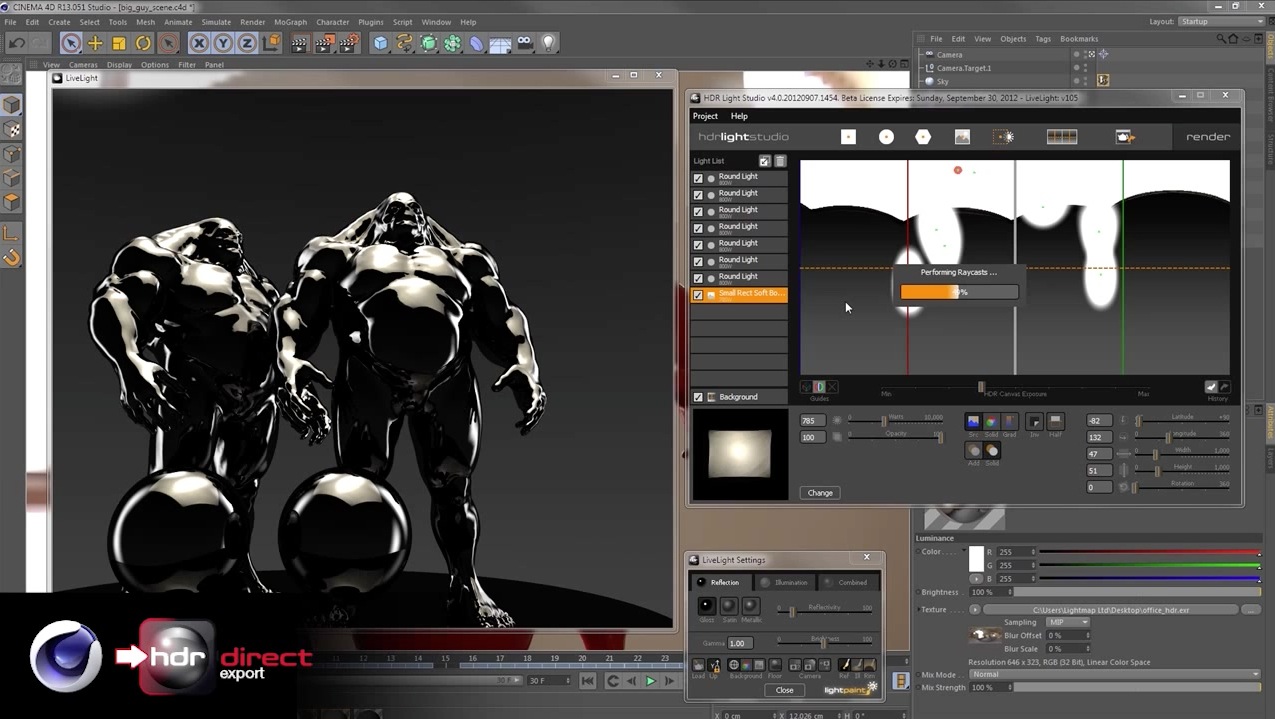Open the image-based light tool

click(x=963, y=136)
